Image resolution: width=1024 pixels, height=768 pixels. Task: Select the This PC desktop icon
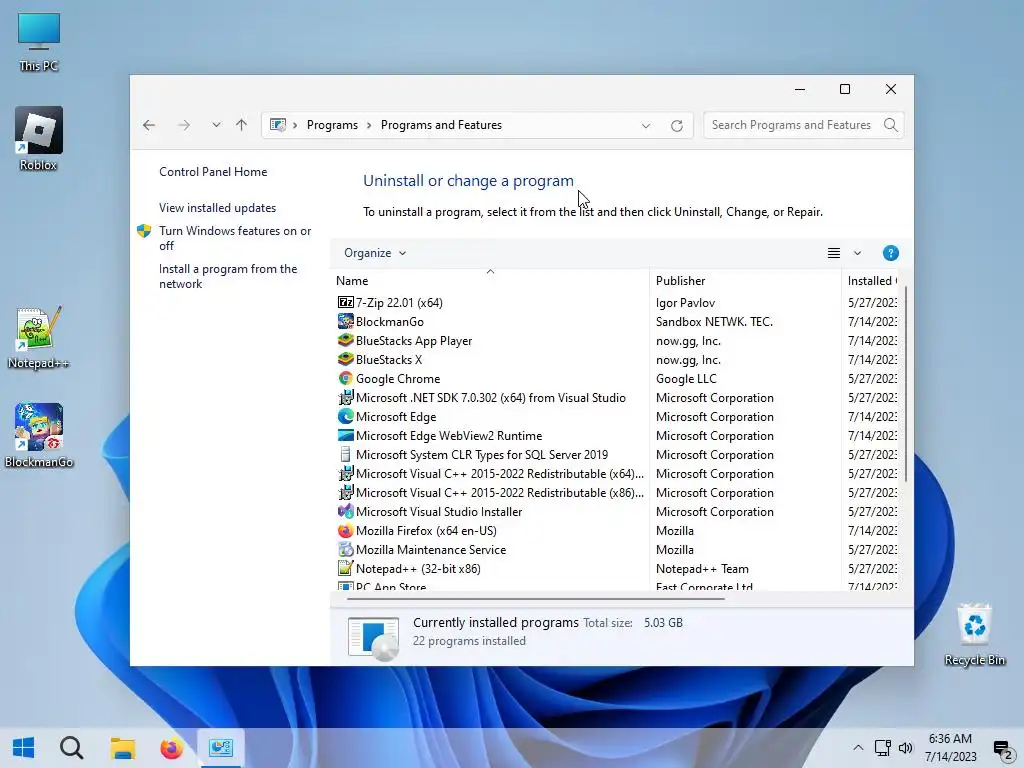(39, 41)
